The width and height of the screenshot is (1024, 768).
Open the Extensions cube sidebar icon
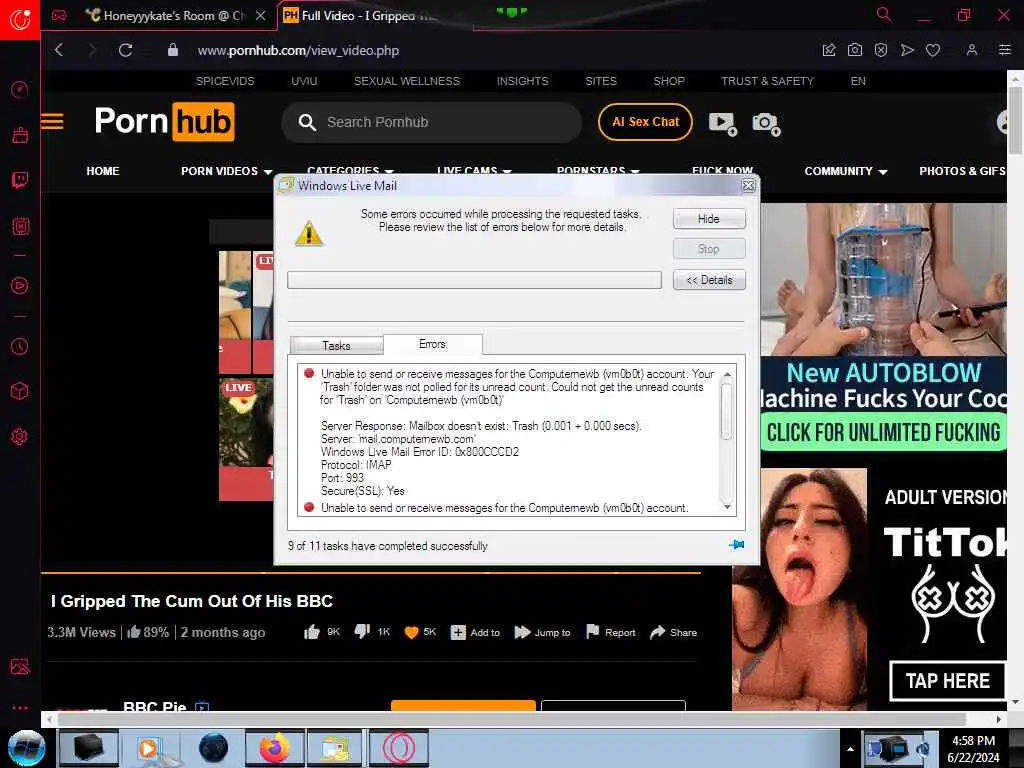[20, 391]
